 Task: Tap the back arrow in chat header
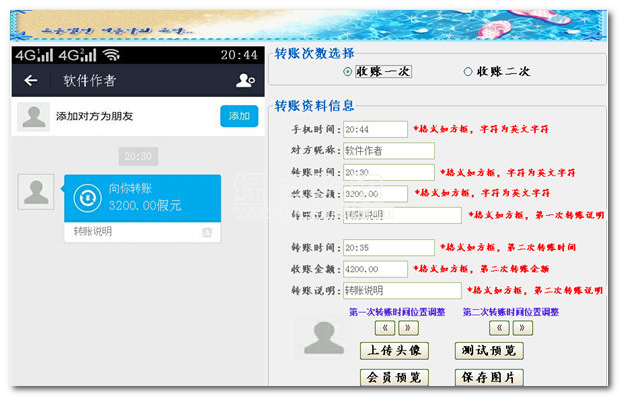pos(31,81)
